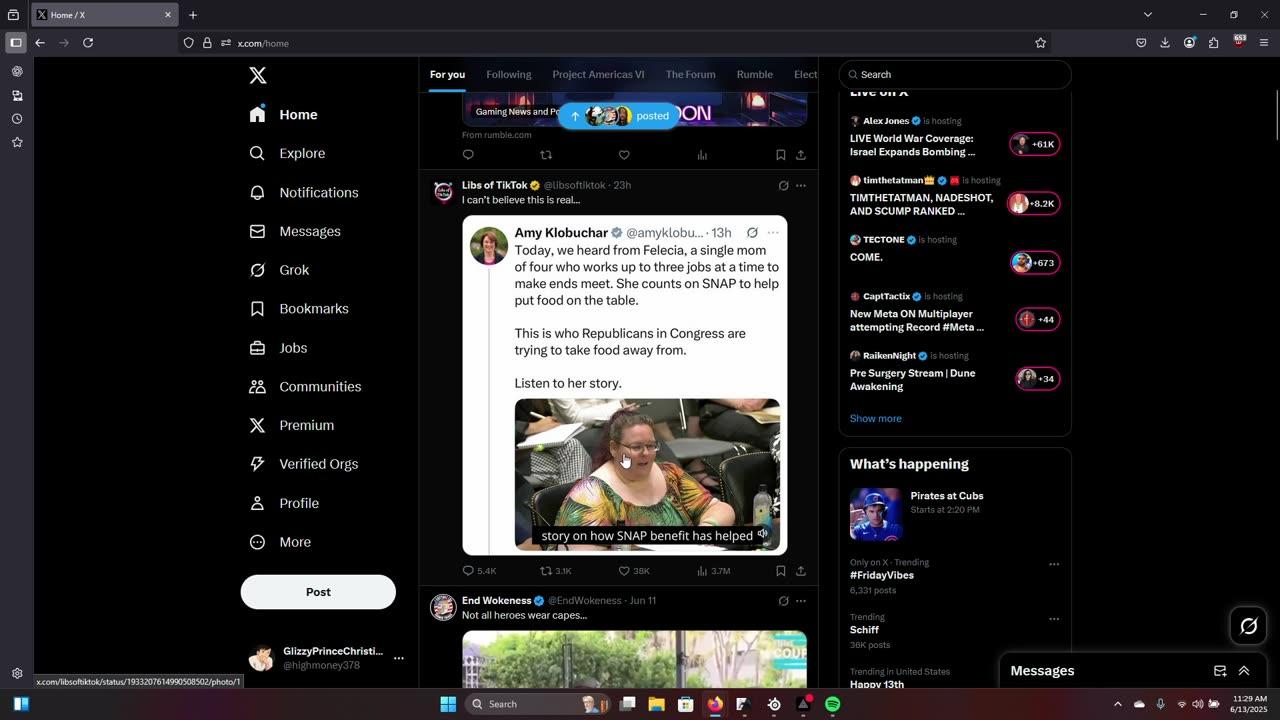Screen dimensions: 1280x720
Task: Open options for Schiff trend
Action: pos(1054,619)
